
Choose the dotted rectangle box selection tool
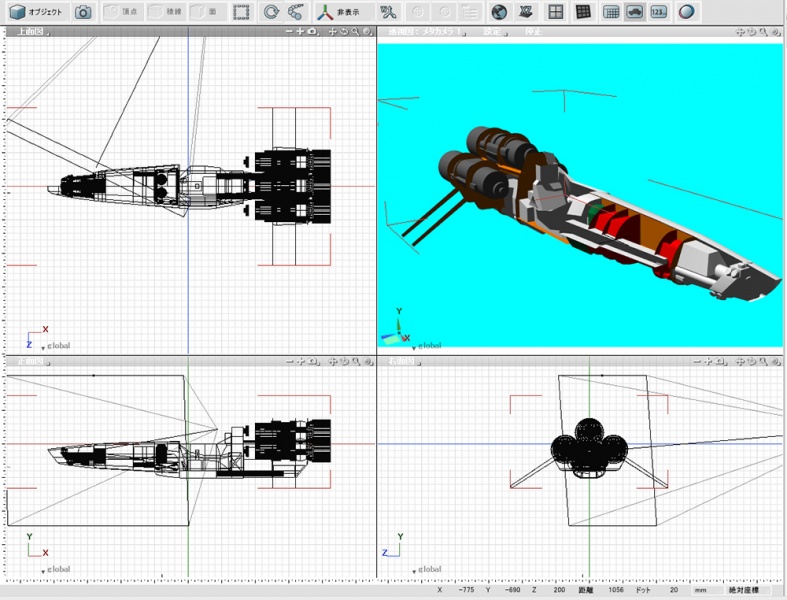[241, 12]
